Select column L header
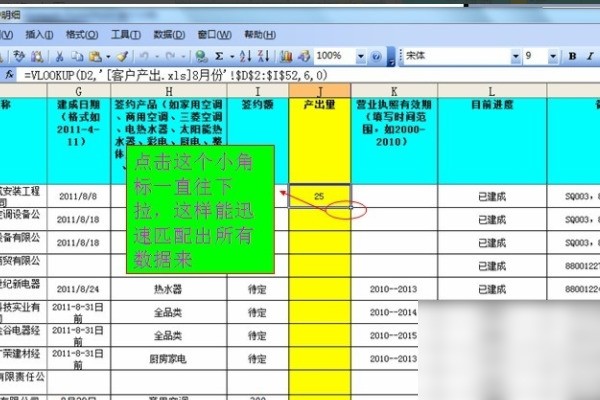The width and height of the screenshot is (600, 400). (x=492, y=91)
